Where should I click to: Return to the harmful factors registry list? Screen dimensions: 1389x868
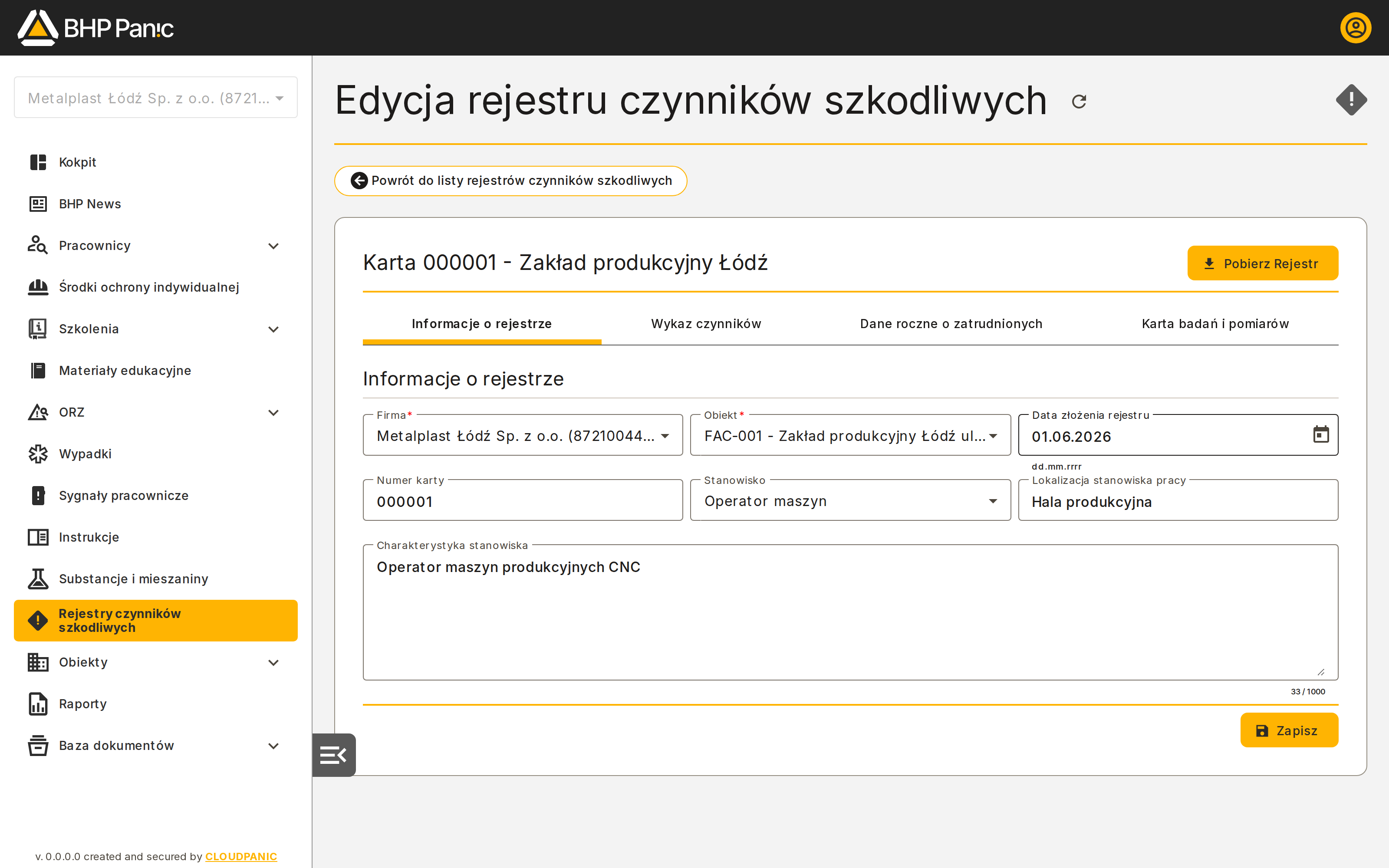pyautogui.click(x=510, y=181)
